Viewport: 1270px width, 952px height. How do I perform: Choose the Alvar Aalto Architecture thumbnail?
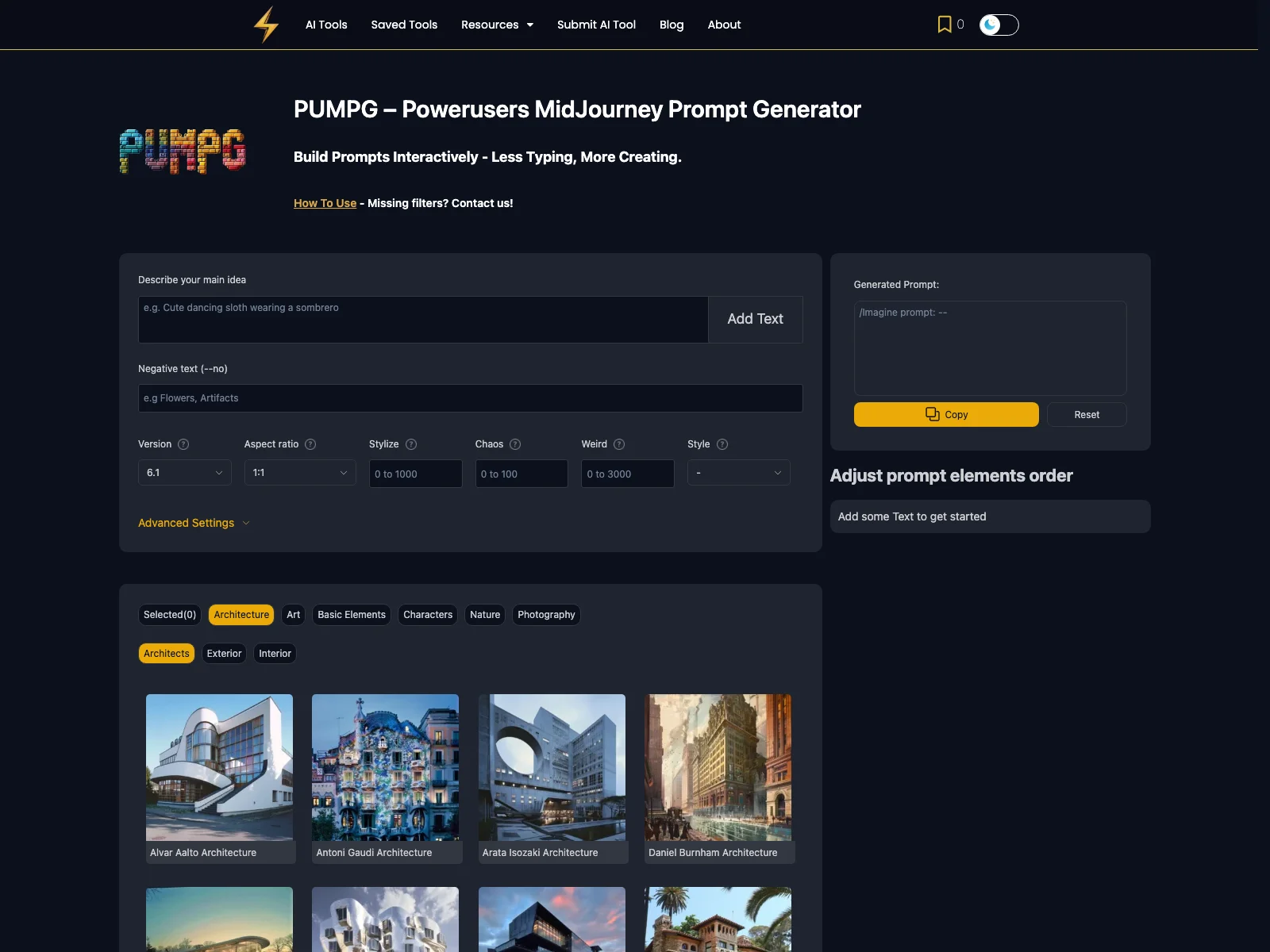219,767
